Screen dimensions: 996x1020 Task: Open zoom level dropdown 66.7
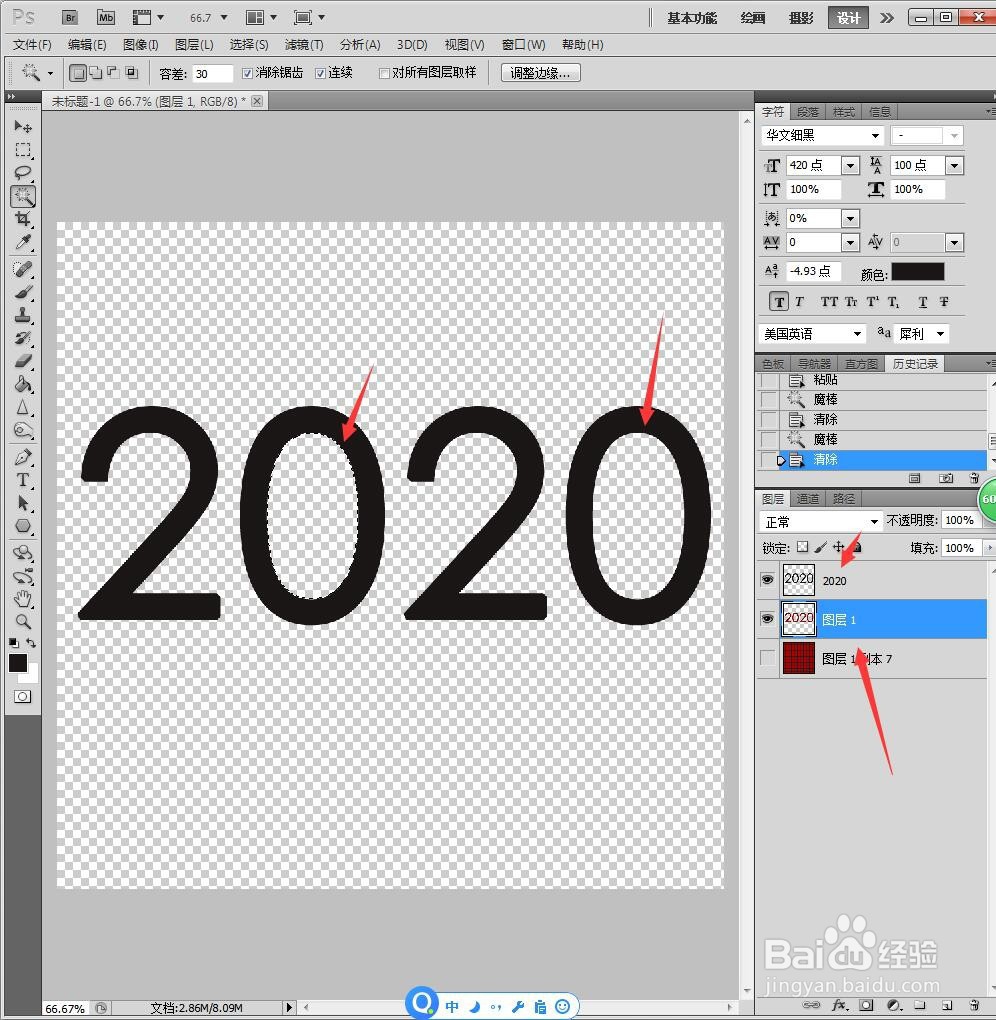[224, 18]
